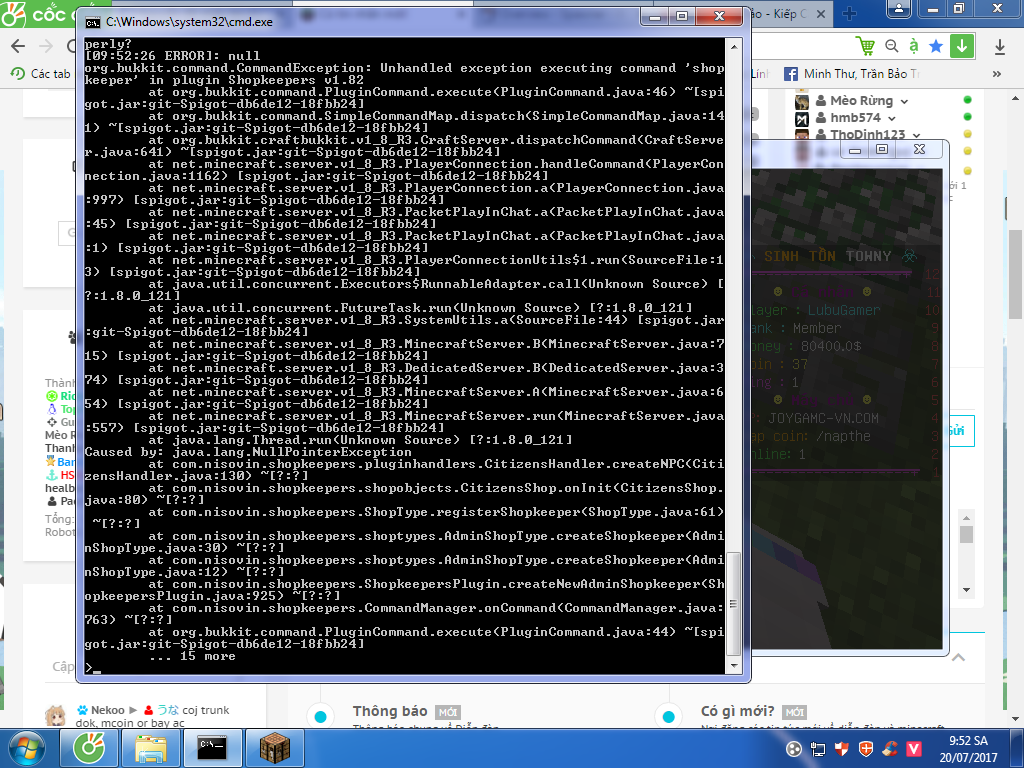Open a new browser tab with plus button
Image resolution: width=1024 pixels, height=768 pixels.
pos(849,14)
